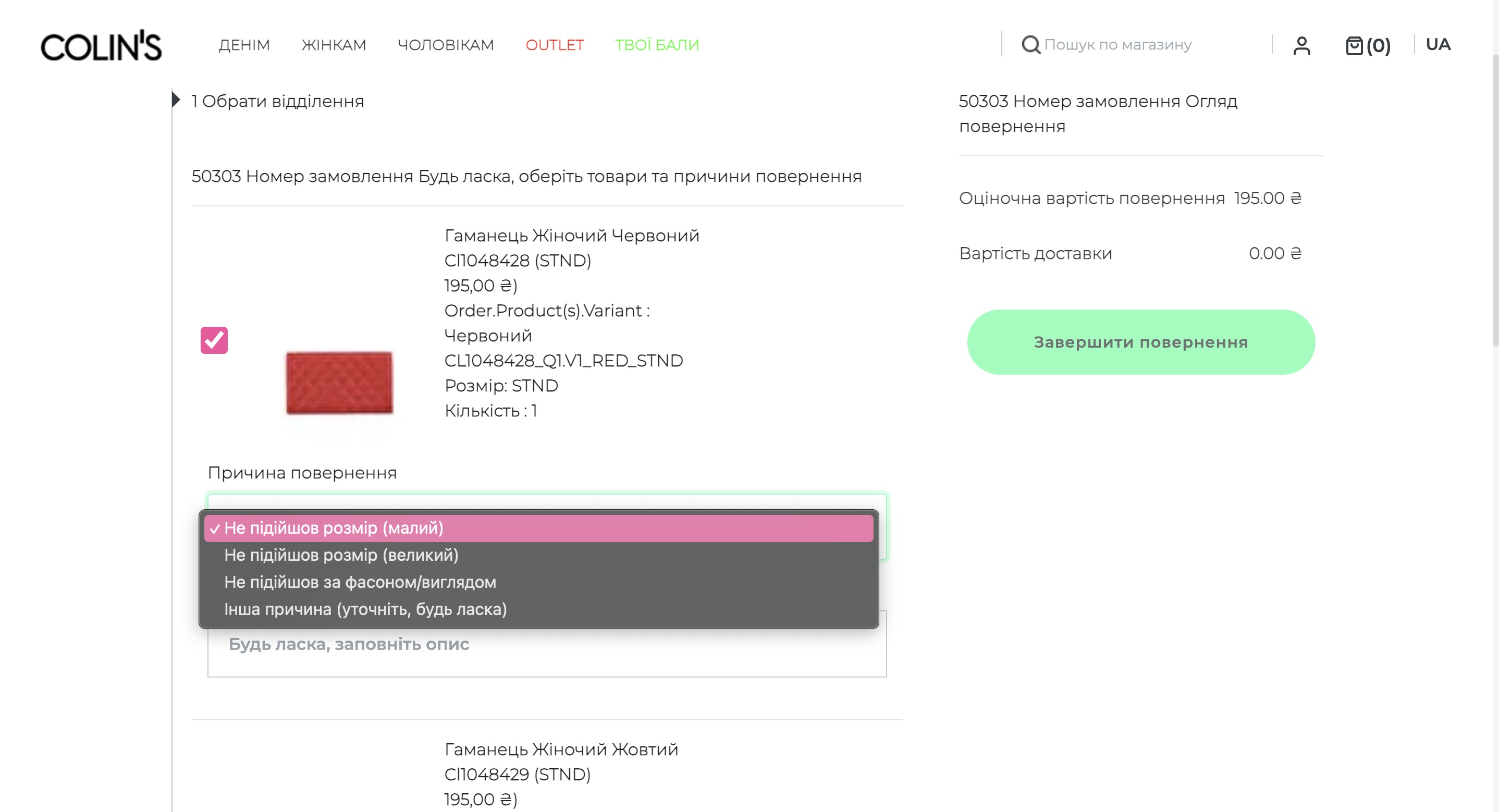Open the user account icon

1301,45
